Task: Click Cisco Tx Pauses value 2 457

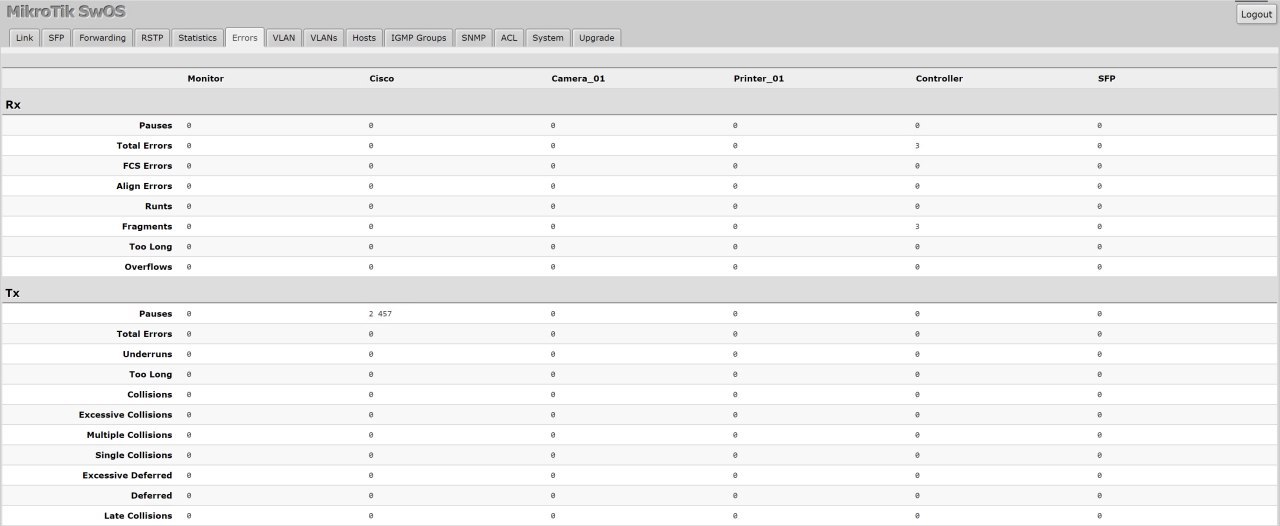Action: [380, 314]
